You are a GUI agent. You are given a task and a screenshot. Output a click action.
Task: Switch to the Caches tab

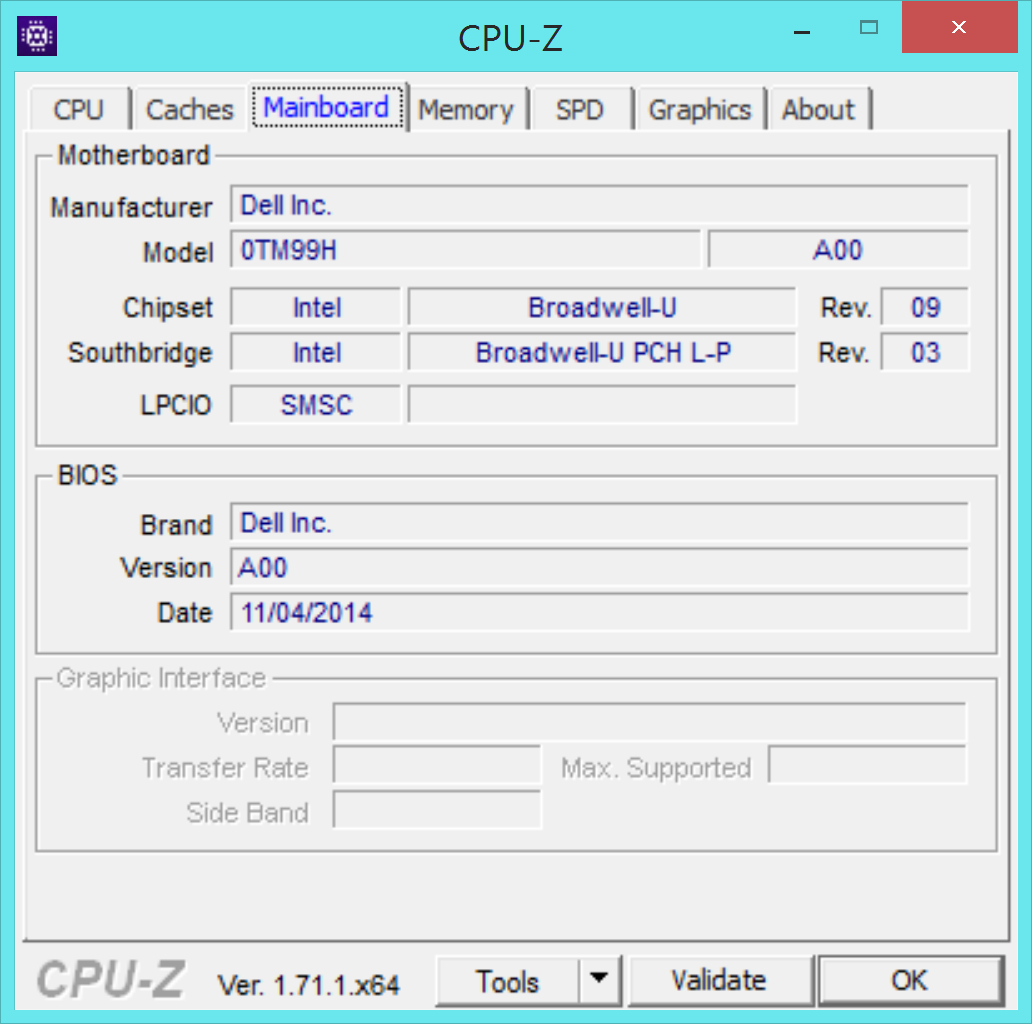click(x=190, y=109)
